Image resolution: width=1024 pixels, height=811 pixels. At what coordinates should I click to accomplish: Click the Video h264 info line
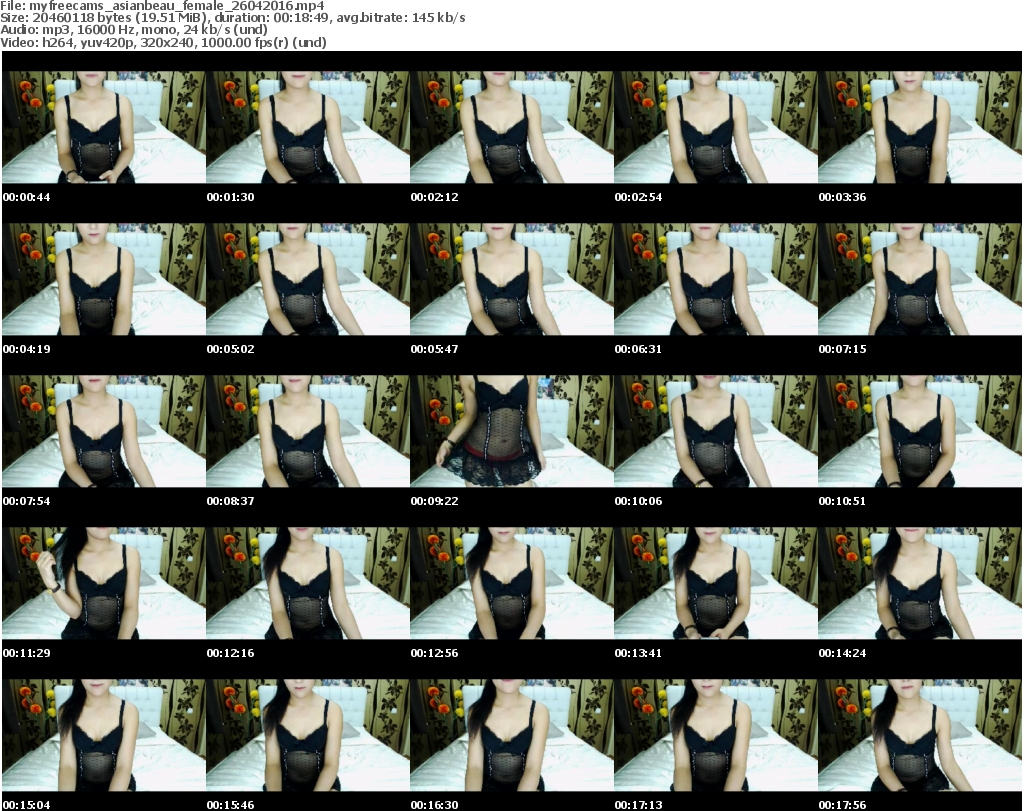(163, 42)
